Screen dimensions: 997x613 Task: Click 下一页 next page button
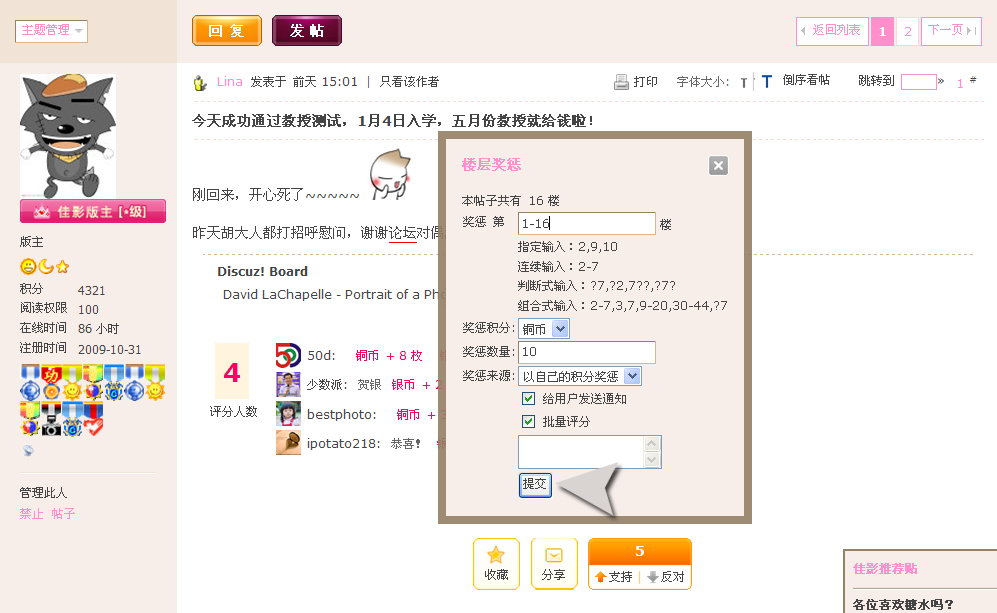950,31
